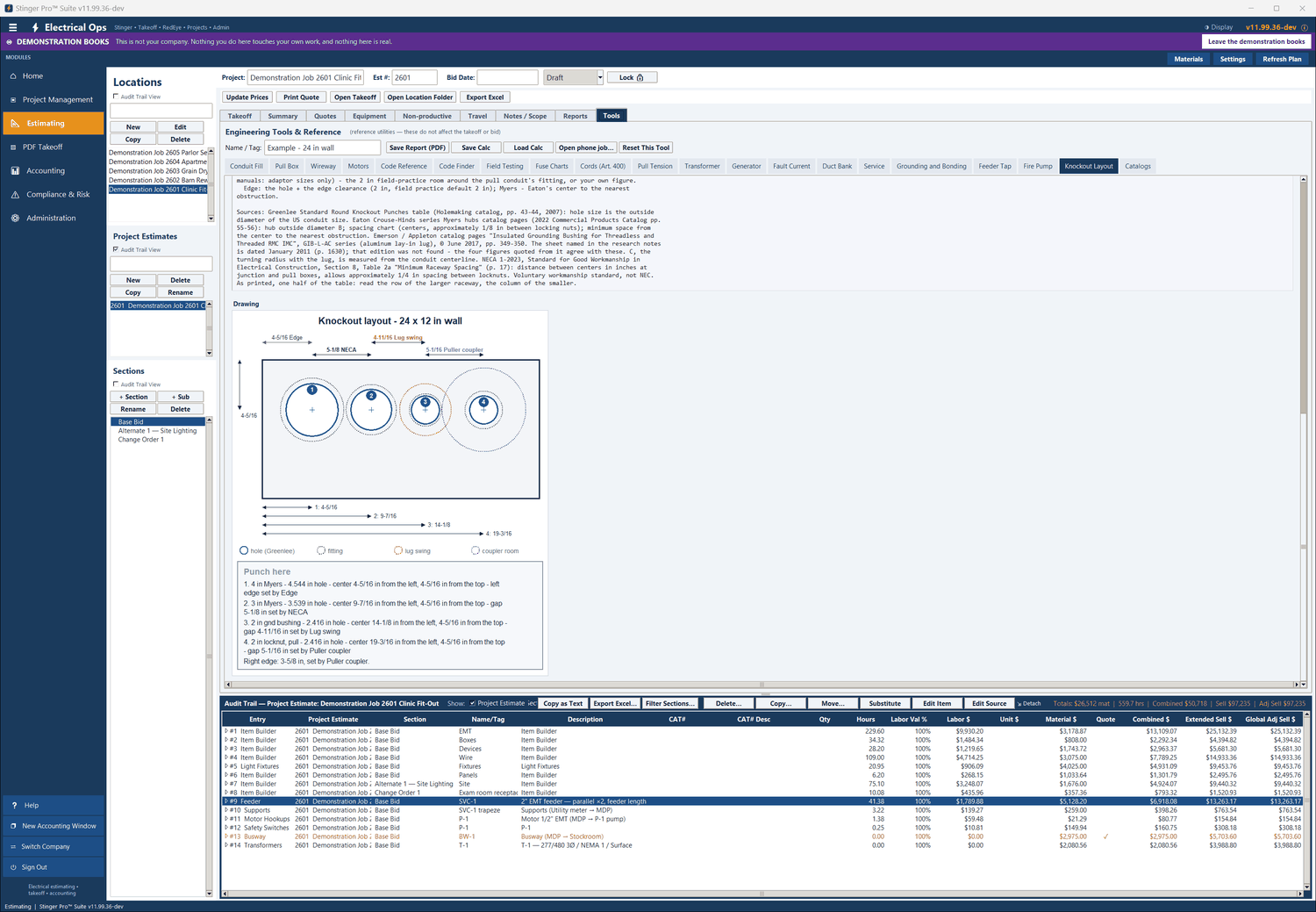1316x912 pixels.
Task: Click Leave the demonstration books button
Action: click(1256, 41)
